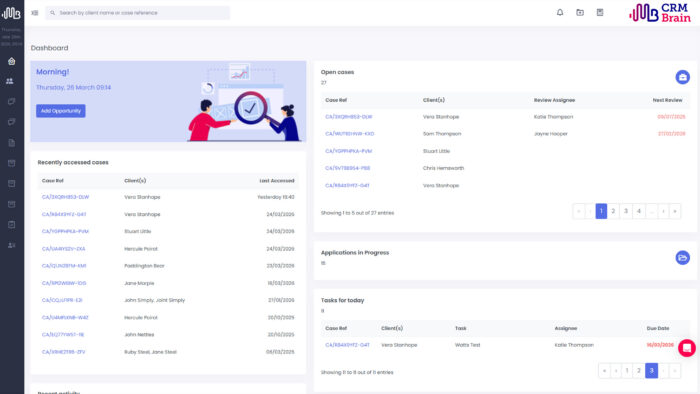Screen dimensions: 700x394
Task: Click the Applications in Progress heading
Action: pos(355,253)
